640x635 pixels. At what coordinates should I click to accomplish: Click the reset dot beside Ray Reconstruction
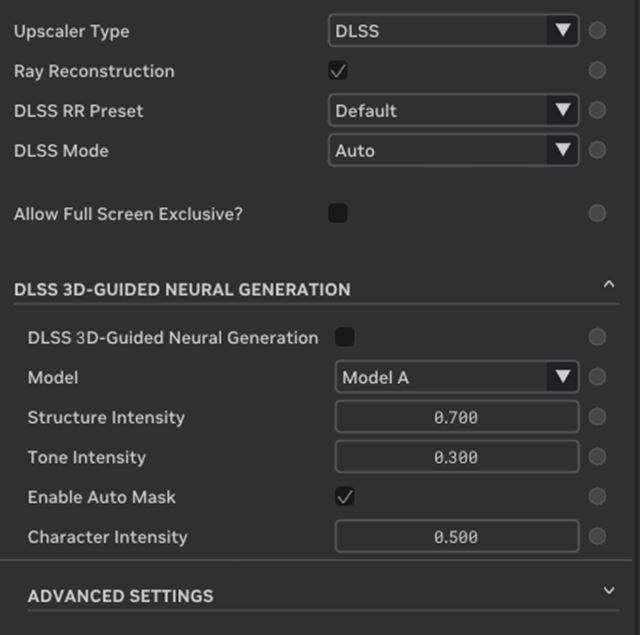(597, 71)
